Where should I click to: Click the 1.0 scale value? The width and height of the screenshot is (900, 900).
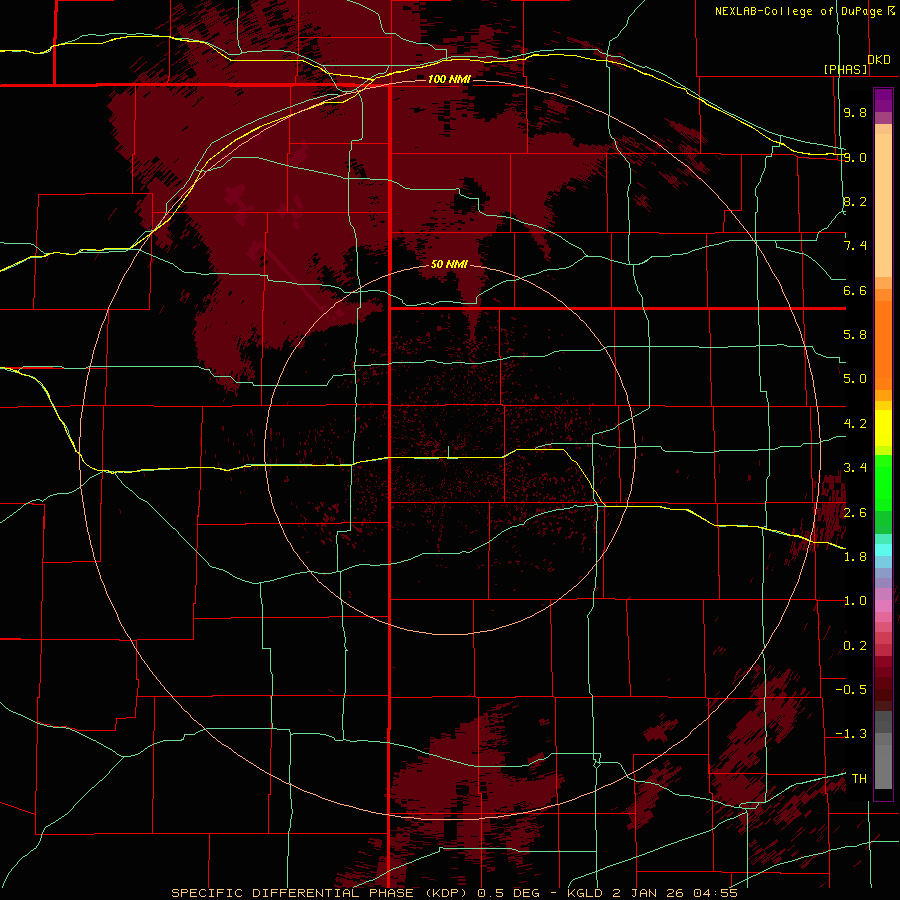855,601
